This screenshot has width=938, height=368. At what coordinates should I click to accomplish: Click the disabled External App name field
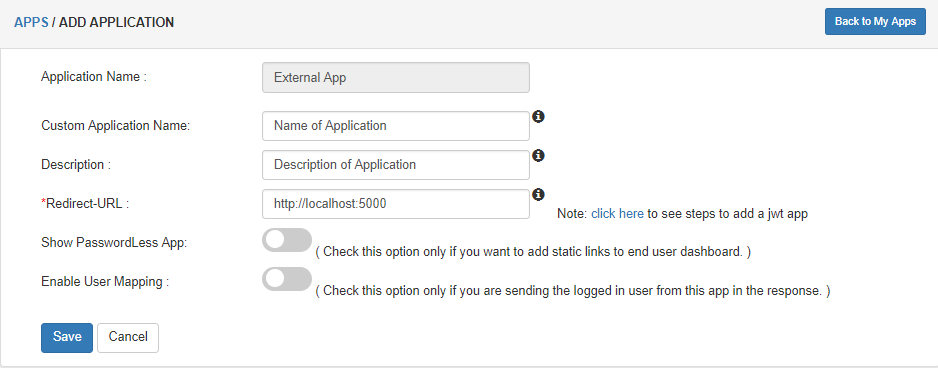pyautogui.click(x=395, y=78)
